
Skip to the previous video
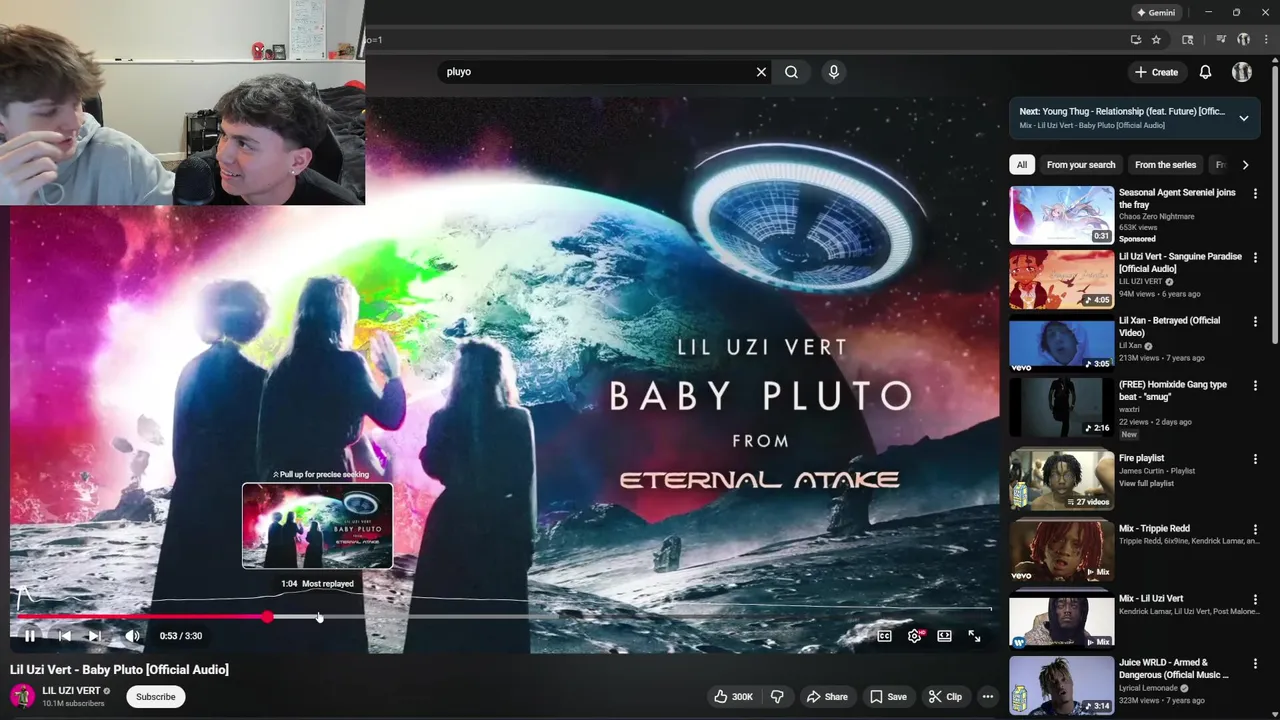pos(64,636)
